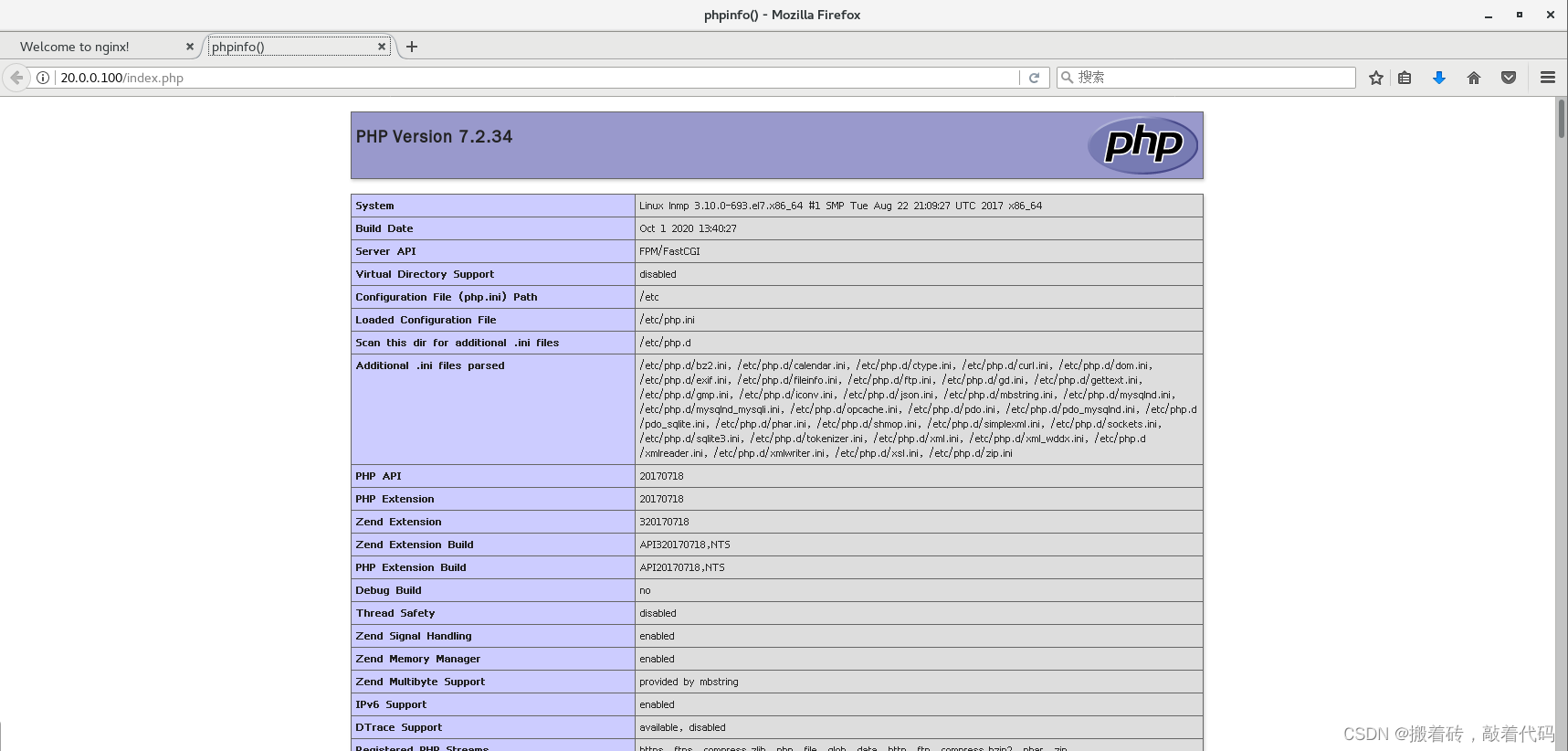
Task: Click the Oct 1 2020 build date value
Action: (x=688, y=228)
